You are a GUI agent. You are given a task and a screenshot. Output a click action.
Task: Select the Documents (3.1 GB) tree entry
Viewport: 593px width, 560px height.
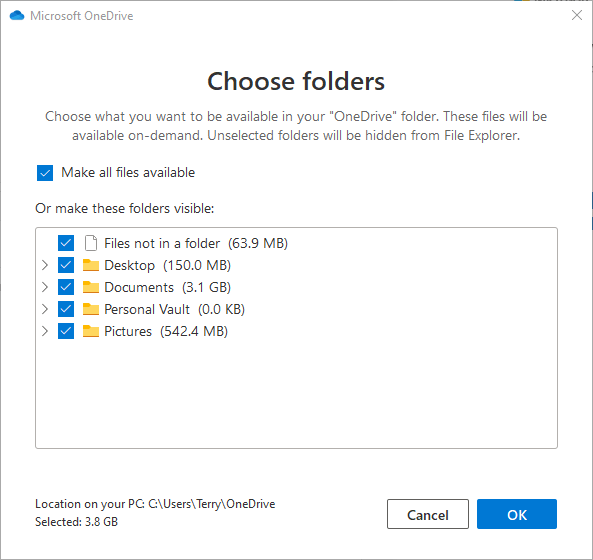tap(168, 287)
